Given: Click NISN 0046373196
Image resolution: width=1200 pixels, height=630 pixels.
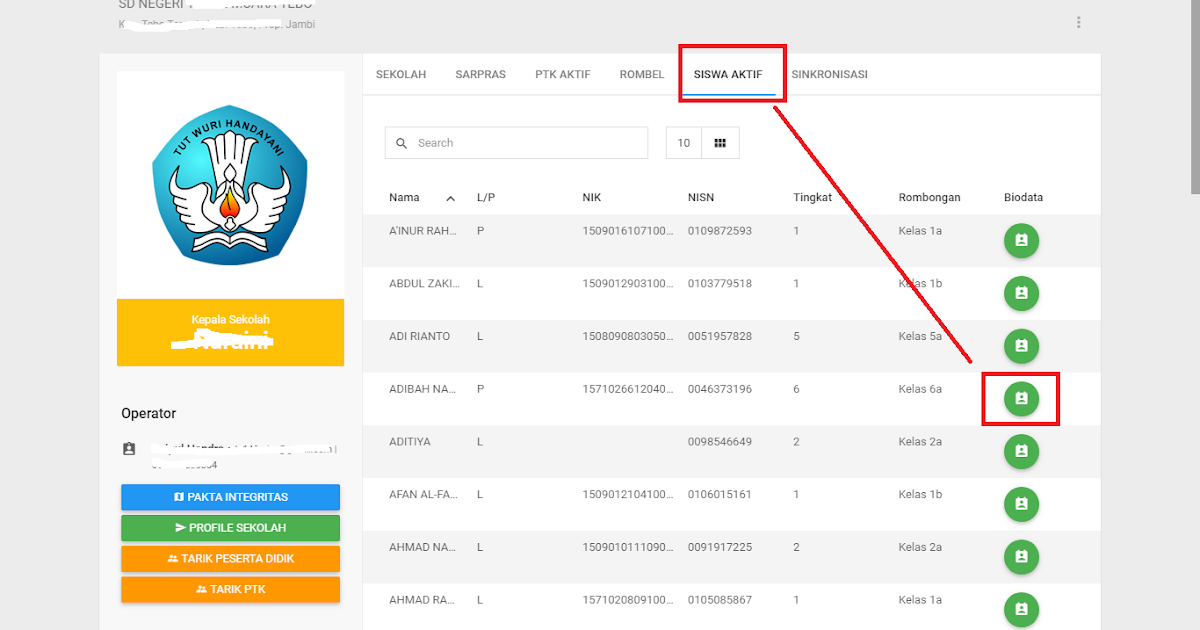Looking at the screenshot, I should point(720,389).
